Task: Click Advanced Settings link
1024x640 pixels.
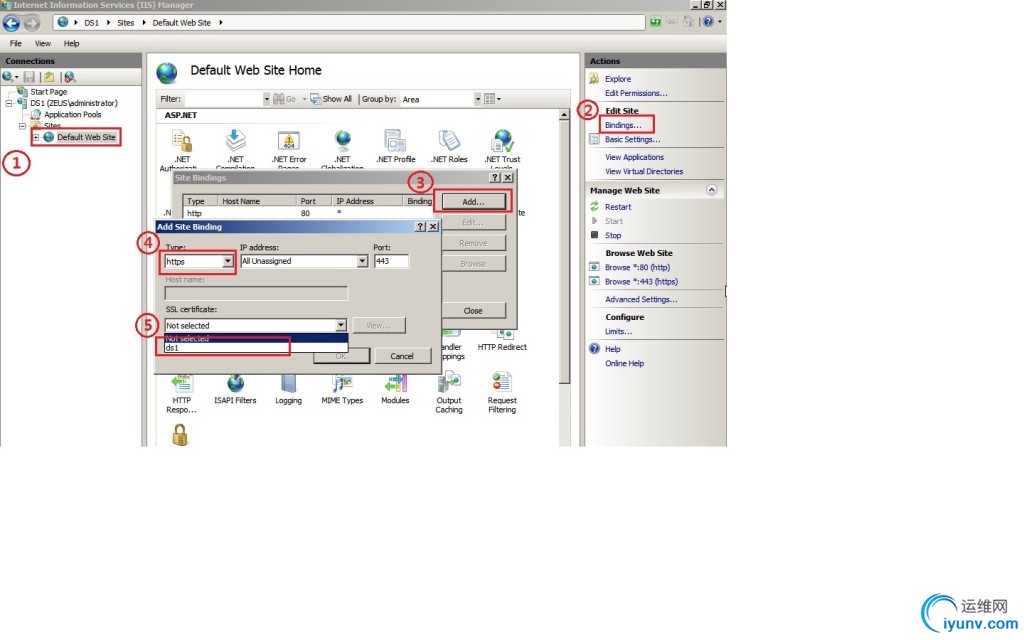Action: (x=641, y=299)
